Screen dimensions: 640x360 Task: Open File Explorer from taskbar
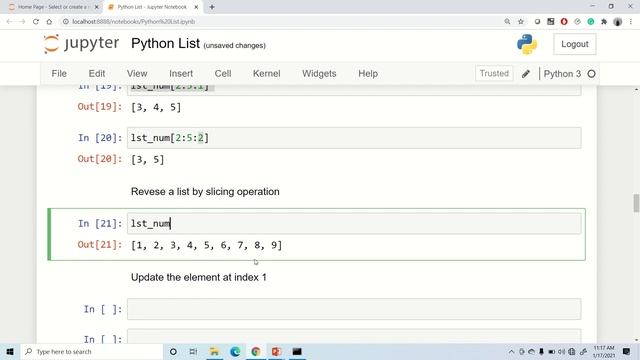[x=214, y=351]
